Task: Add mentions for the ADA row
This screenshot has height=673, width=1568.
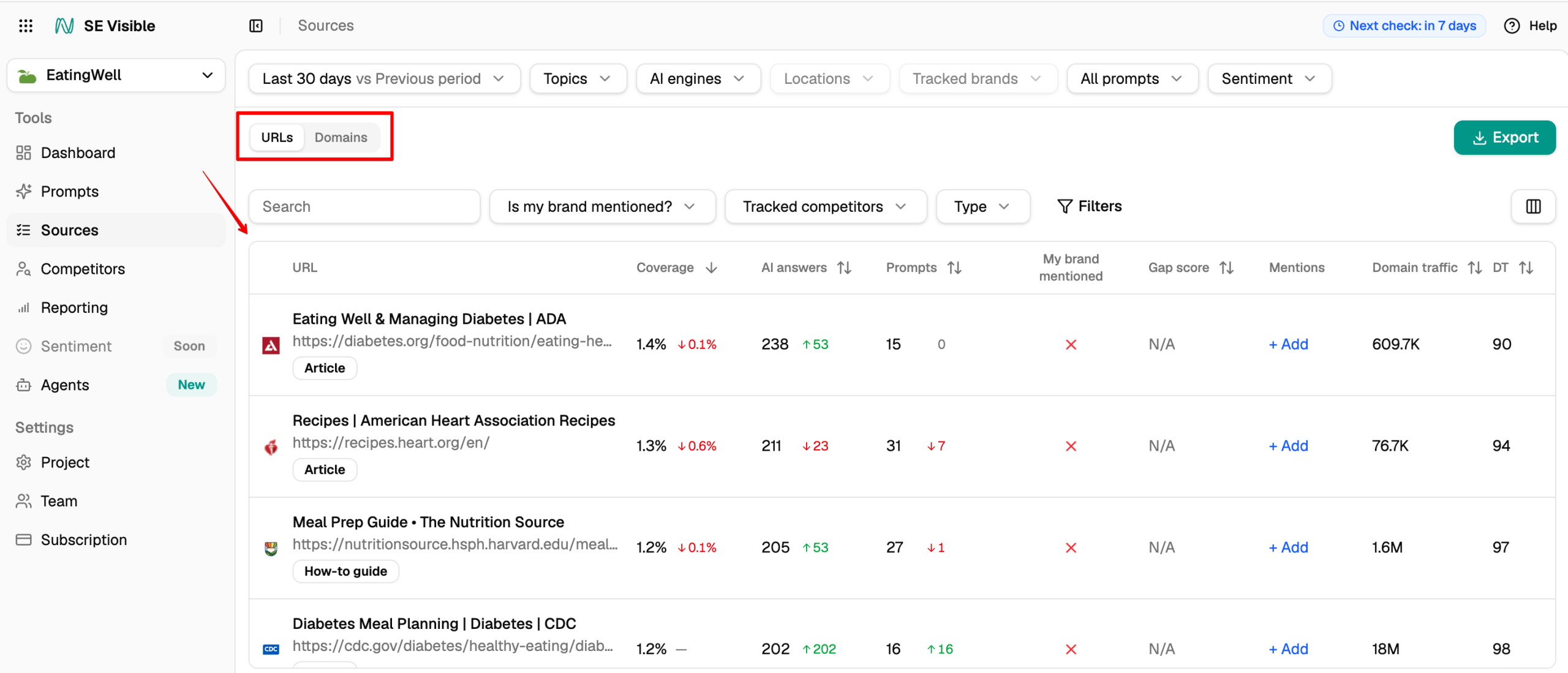Action: (x=1288, y=344)
